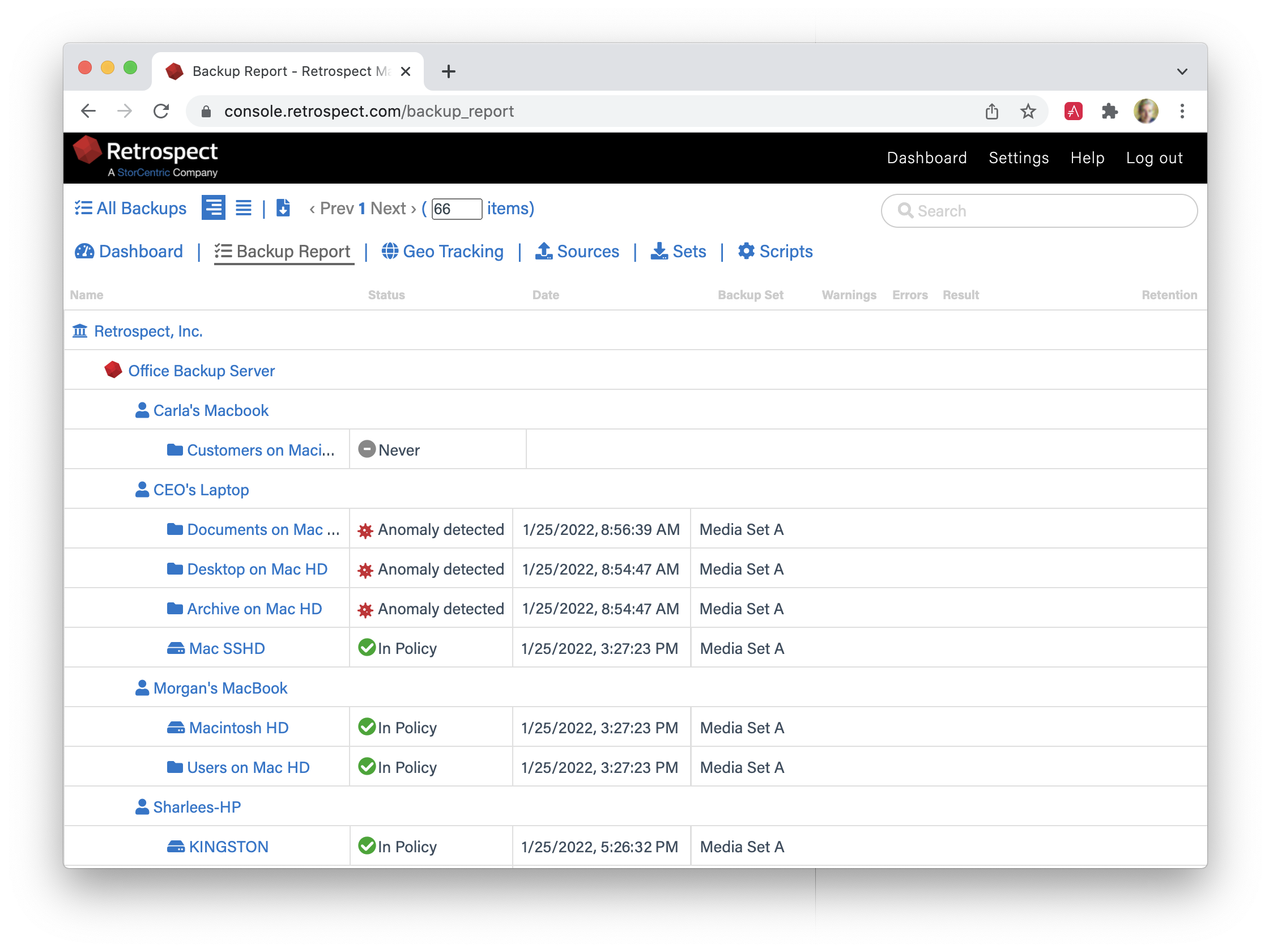Image resolution: width=1273 pixels, height=952 pixels.
Task: Click the browser reload icon
Action: coord(161,111)
